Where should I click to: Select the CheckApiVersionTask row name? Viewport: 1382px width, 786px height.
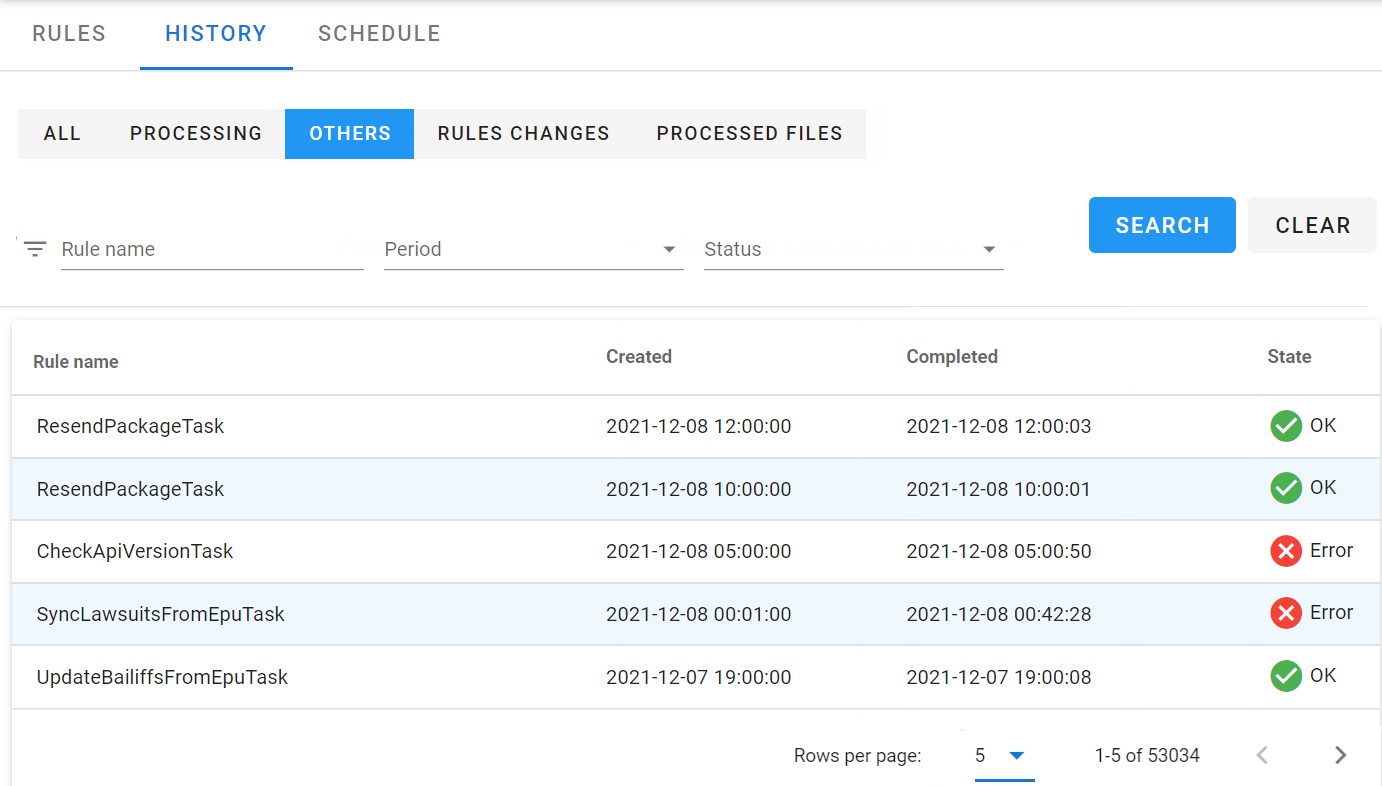pyautogui.click(x=135, y=551)
